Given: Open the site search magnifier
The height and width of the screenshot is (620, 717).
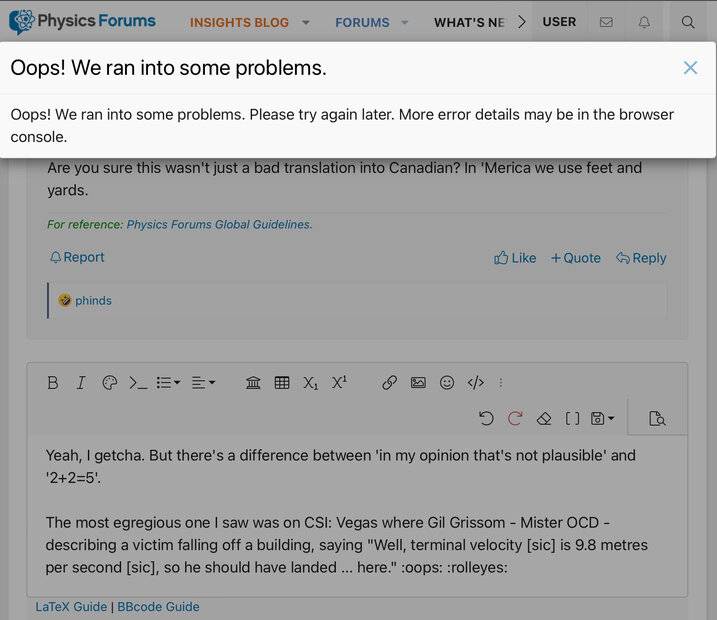Looking at the screenshot, I should click(x=688, y=22).
